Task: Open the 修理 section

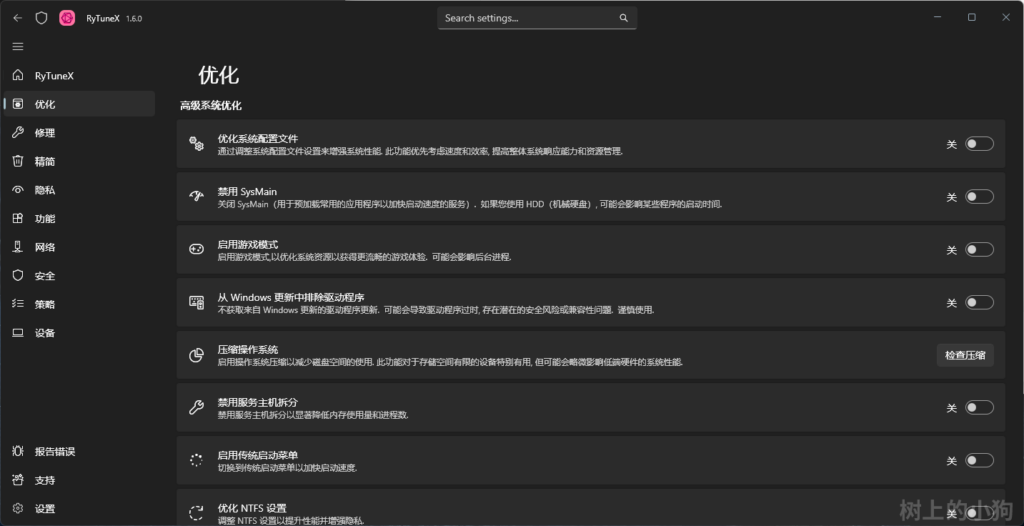Action: click(79, 133)
